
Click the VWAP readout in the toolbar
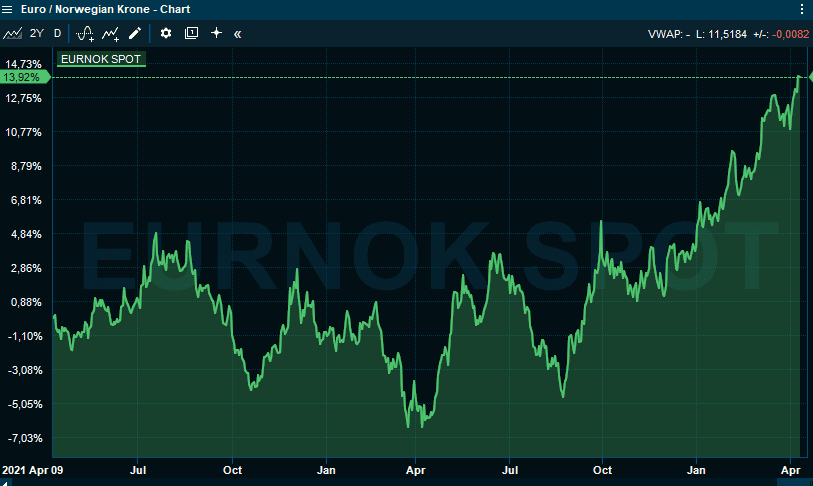tap(669, 34)
